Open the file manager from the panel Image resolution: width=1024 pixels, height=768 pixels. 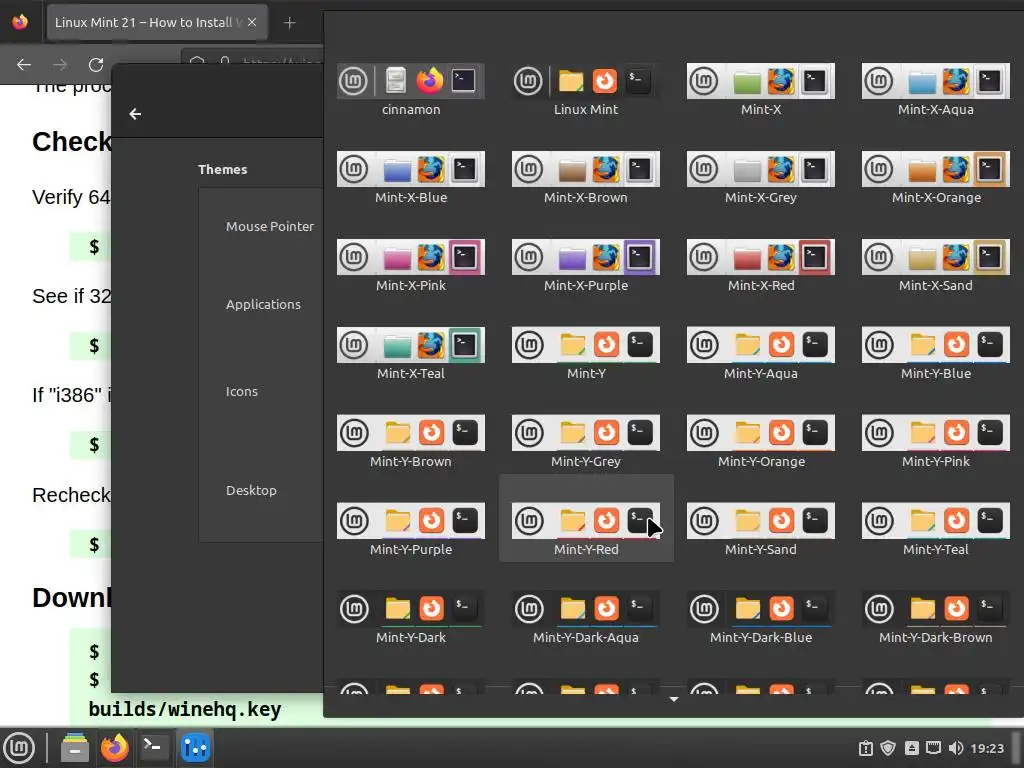point(75,748)
